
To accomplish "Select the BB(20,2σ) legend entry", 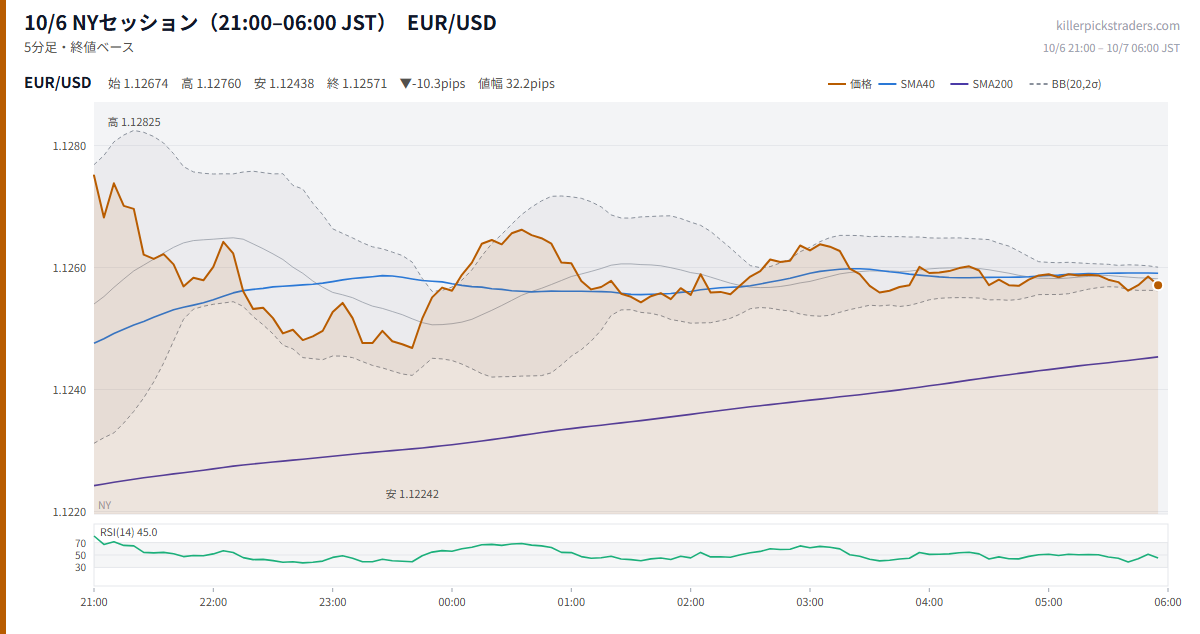I will (x=1064, y=84).
